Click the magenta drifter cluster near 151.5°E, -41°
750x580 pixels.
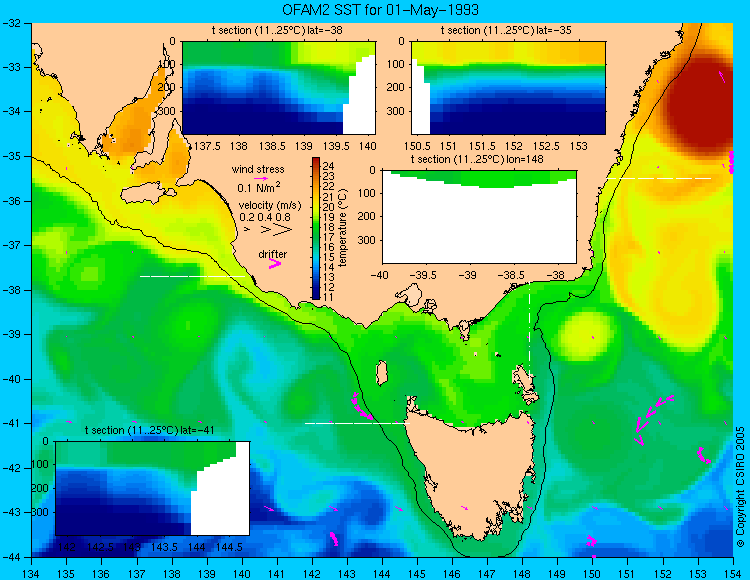(653, 420)
